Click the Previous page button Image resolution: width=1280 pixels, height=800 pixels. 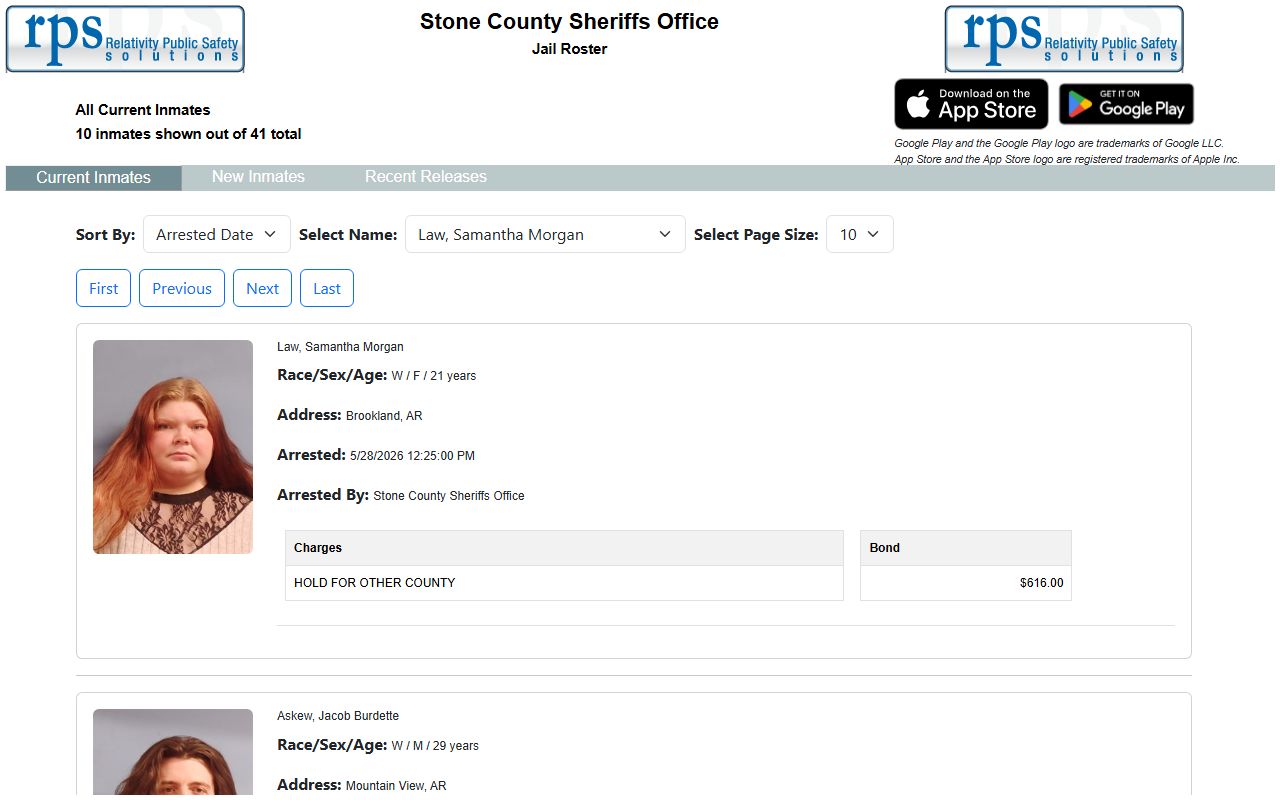tap(182, 288)
